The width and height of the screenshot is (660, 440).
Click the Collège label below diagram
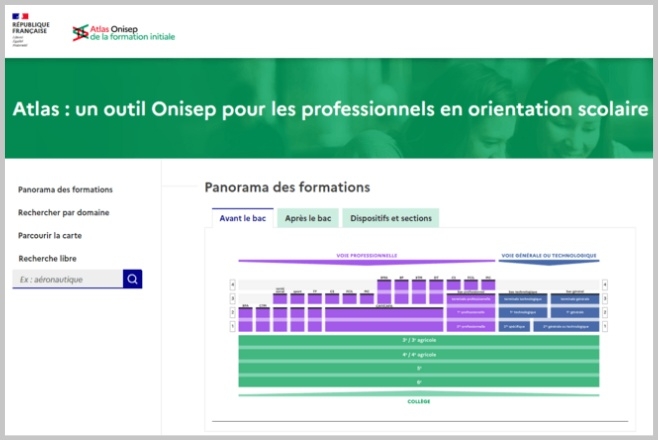click(x=418, y=401)
